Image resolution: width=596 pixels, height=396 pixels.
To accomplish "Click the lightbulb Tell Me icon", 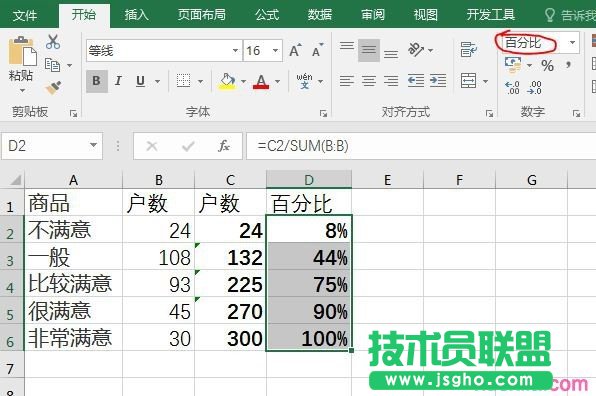I will [x=550, y=15].
